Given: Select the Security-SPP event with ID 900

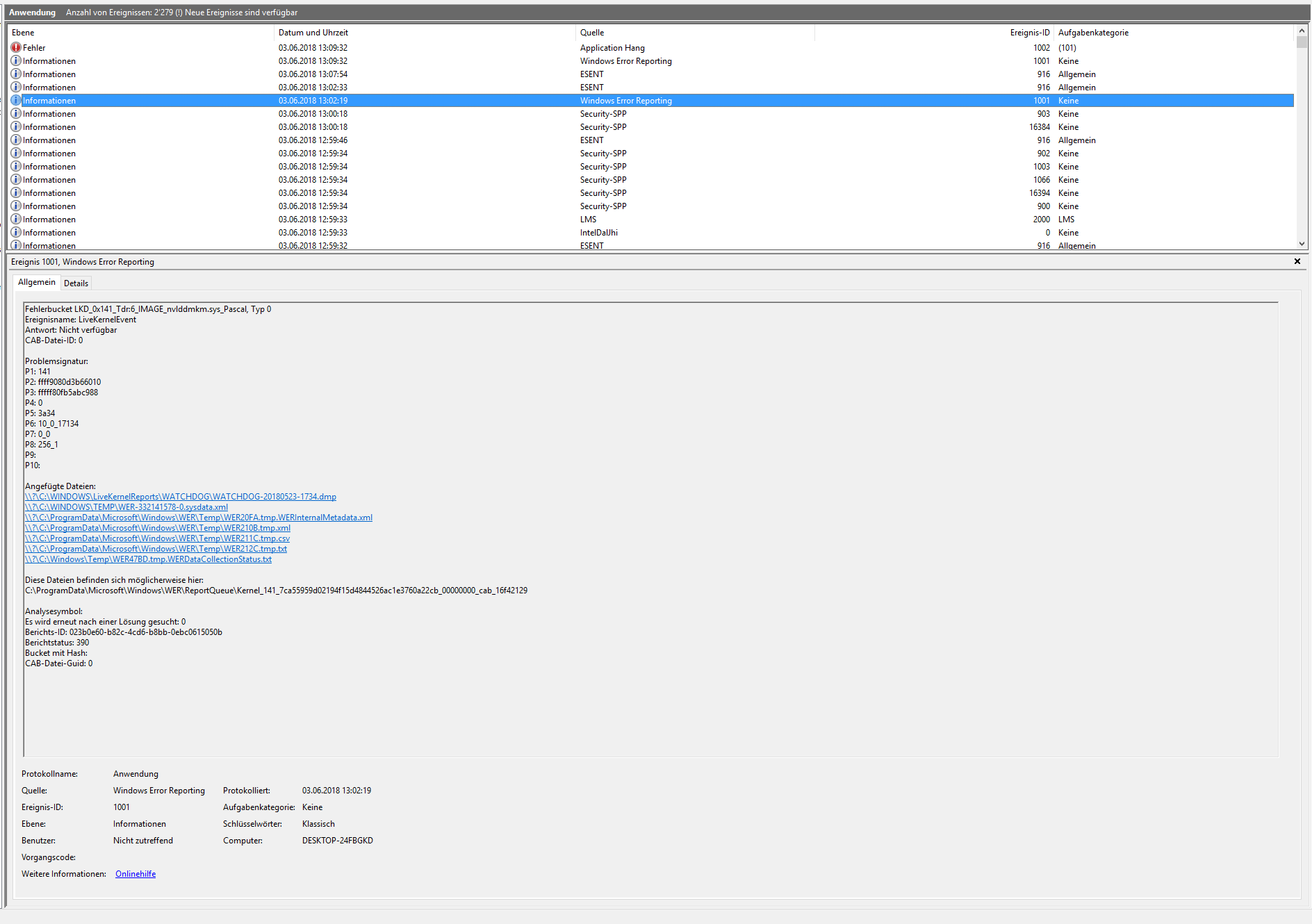Looking at the screenshot, I should [x=652, y=206].
